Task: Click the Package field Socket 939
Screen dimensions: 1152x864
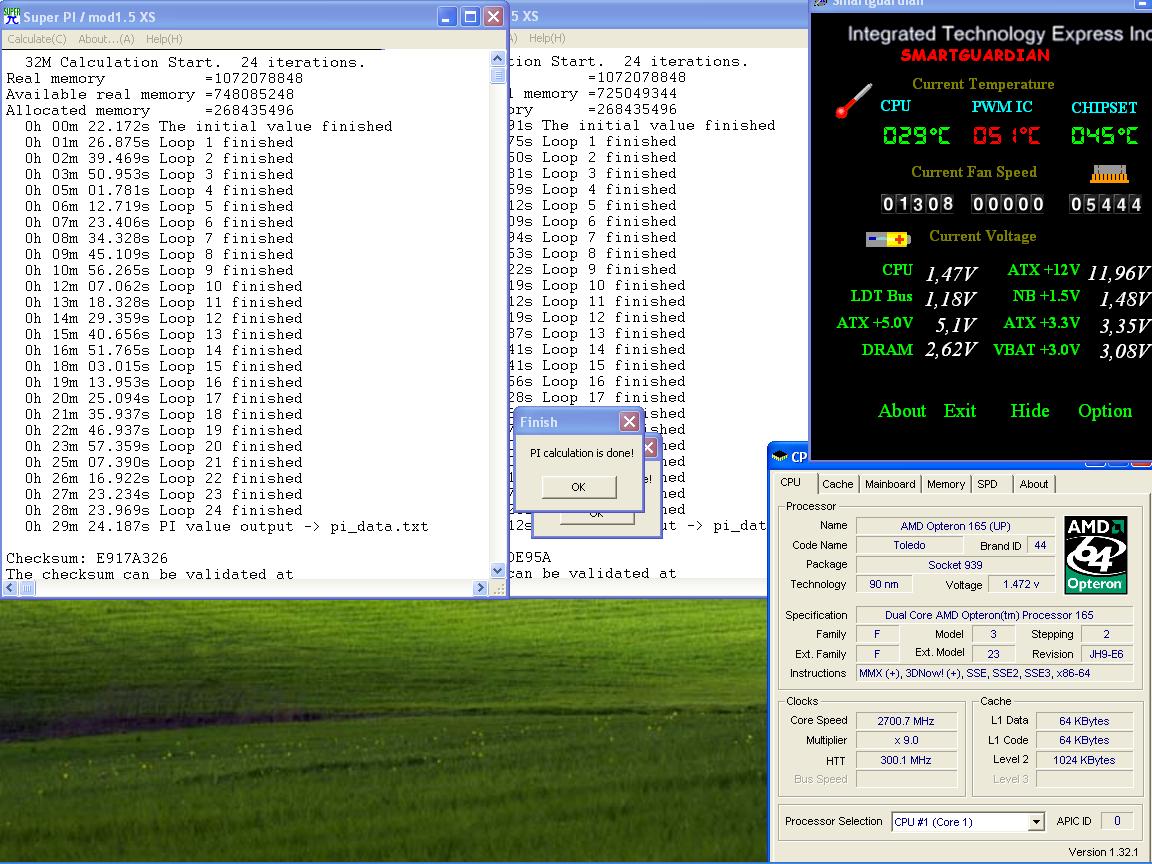Action: pyautogui.click(x=955, y=565)
